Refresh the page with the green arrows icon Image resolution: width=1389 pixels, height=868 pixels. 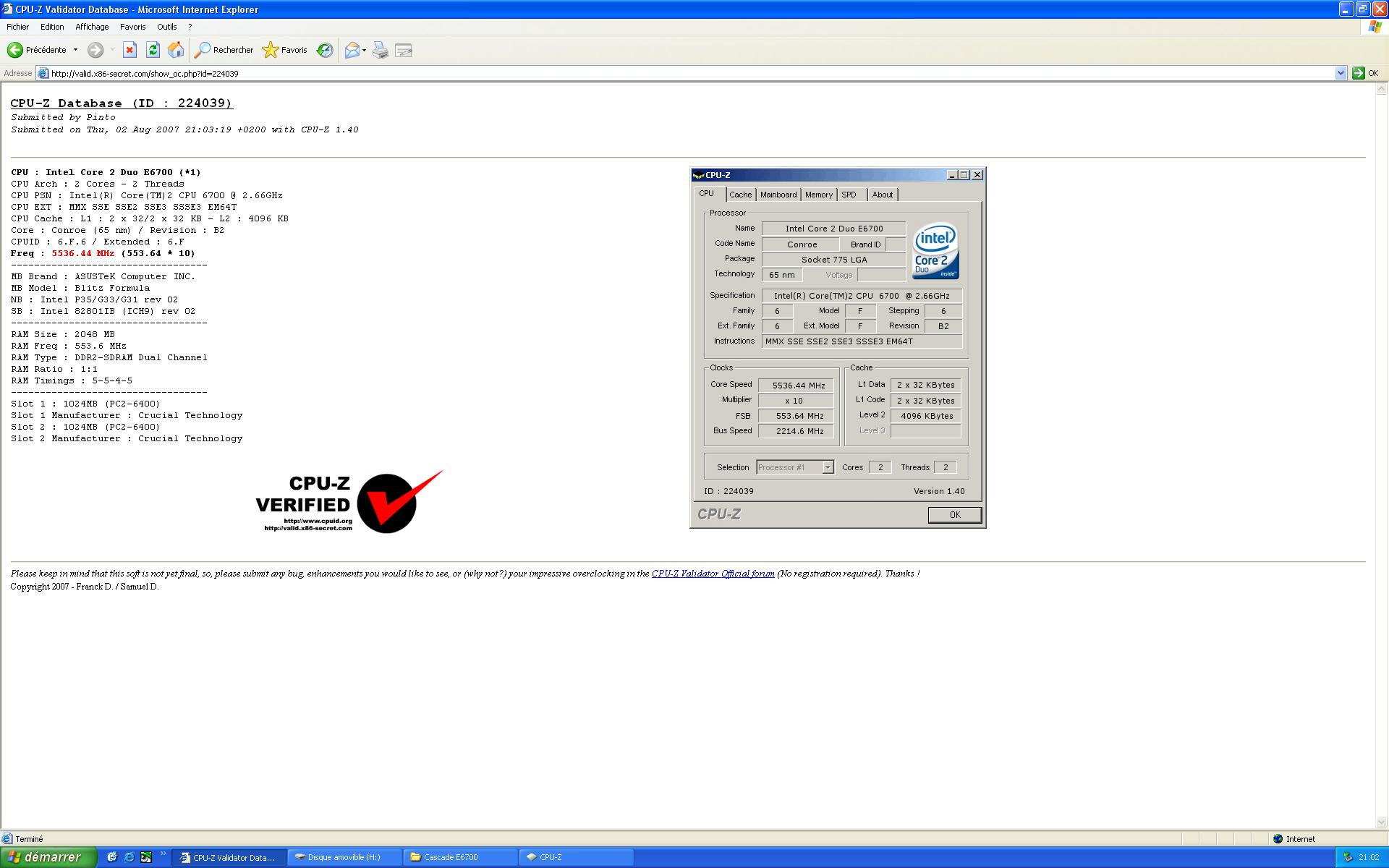153,50
